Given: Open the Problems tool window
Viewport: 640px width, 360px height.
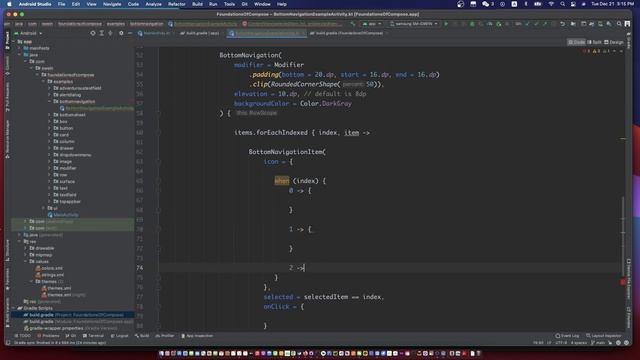Looking at the screenshot, I should (x=48, y=336).
